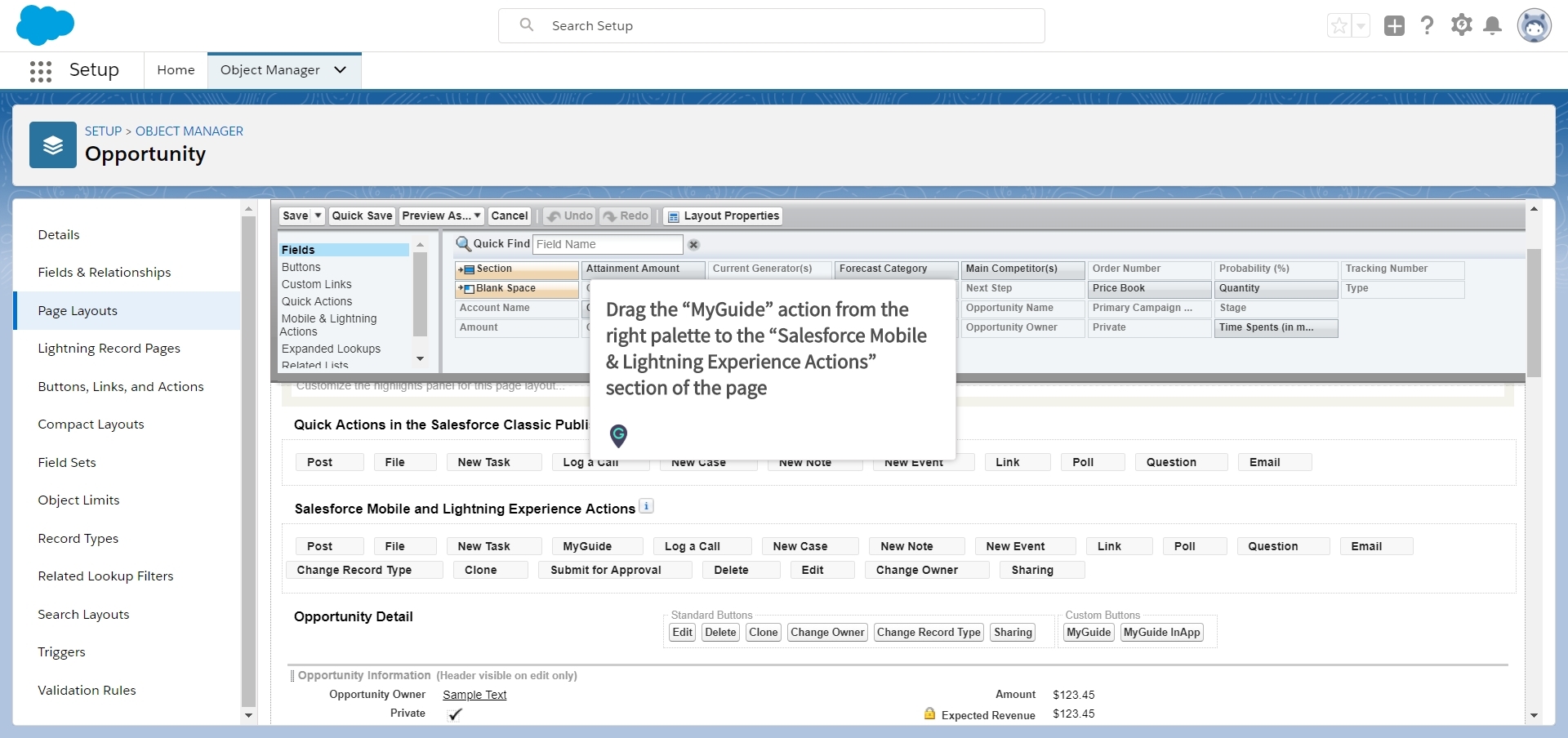Open the user profile avatar
Viewport: 1568px width, 738px height.
(1535, 25)
